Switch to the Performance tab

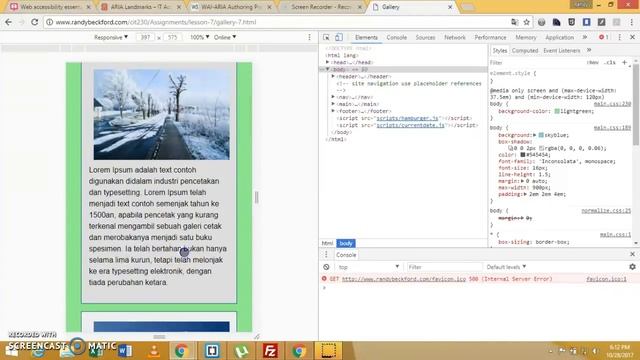[x=490, y=37]
